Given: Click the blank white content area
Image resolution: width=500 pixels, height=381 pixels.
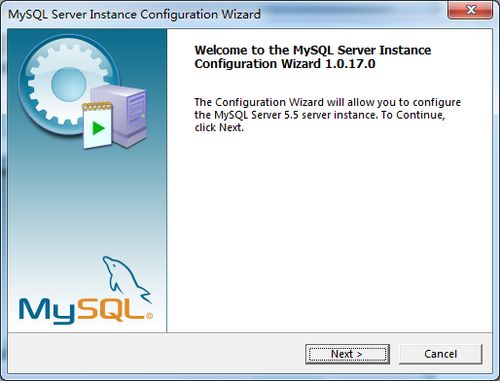Looking at the screenshot, I should tap(329, 233).
